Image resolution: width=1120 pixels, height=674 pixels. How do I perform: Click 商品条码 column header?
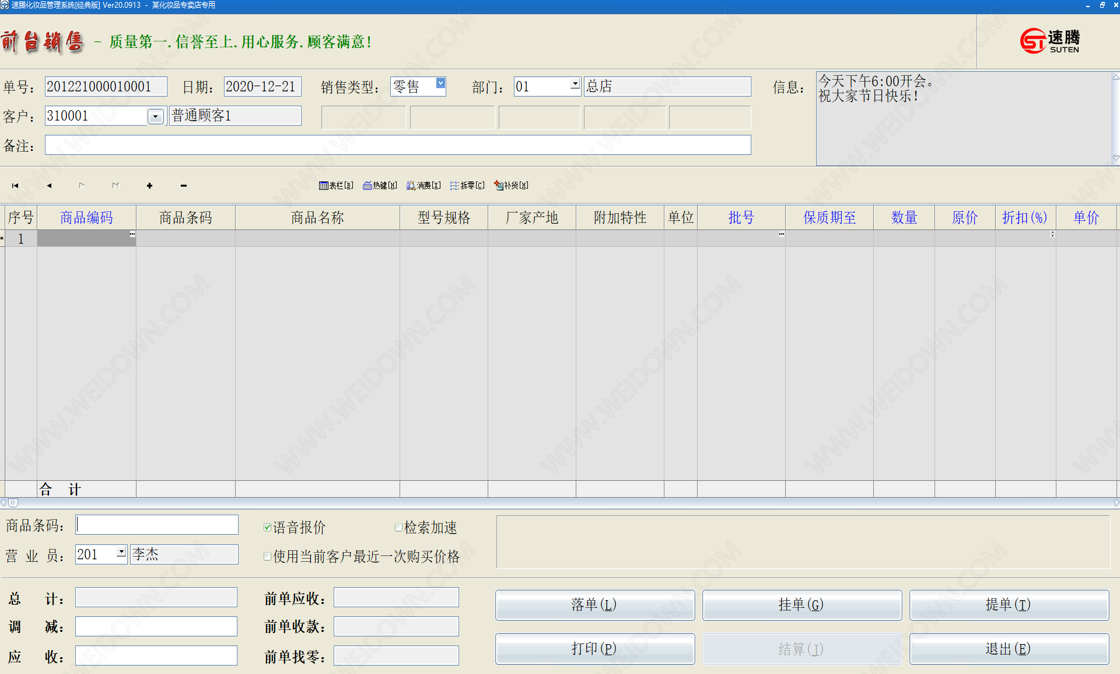point(186,218)
